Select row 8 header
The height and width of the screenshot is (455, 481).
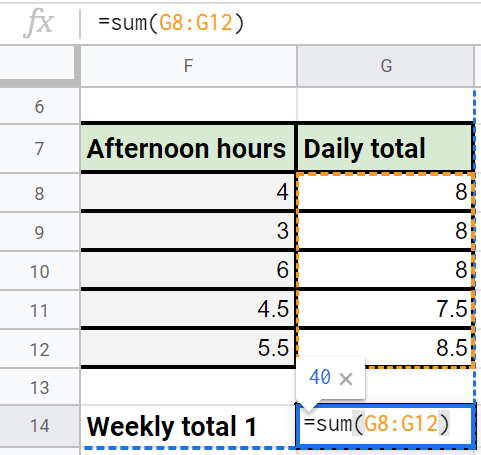click(x=40, y=193)
